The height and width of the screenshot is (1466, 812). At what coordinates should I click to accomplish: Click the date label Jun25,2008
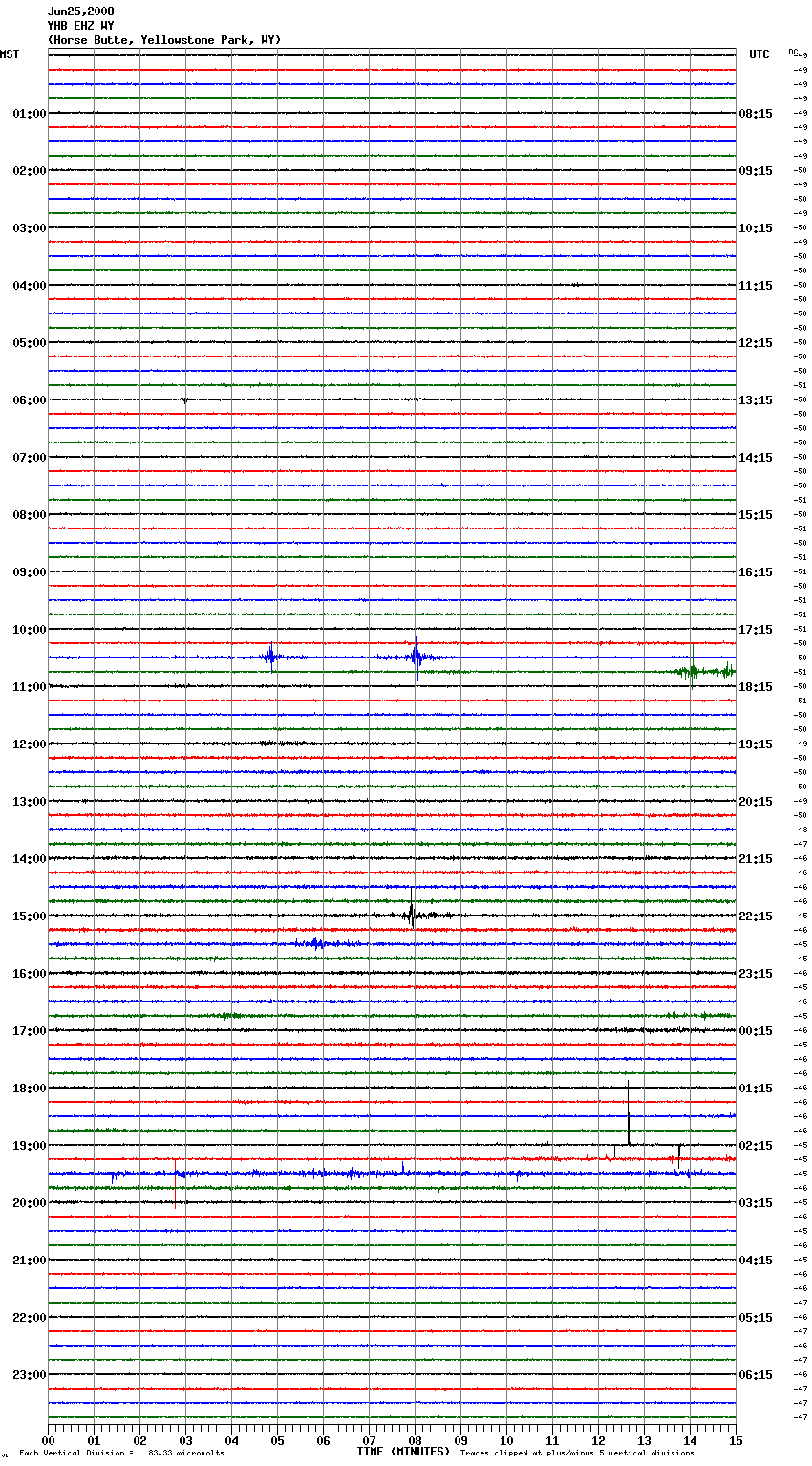coord(81,11)
